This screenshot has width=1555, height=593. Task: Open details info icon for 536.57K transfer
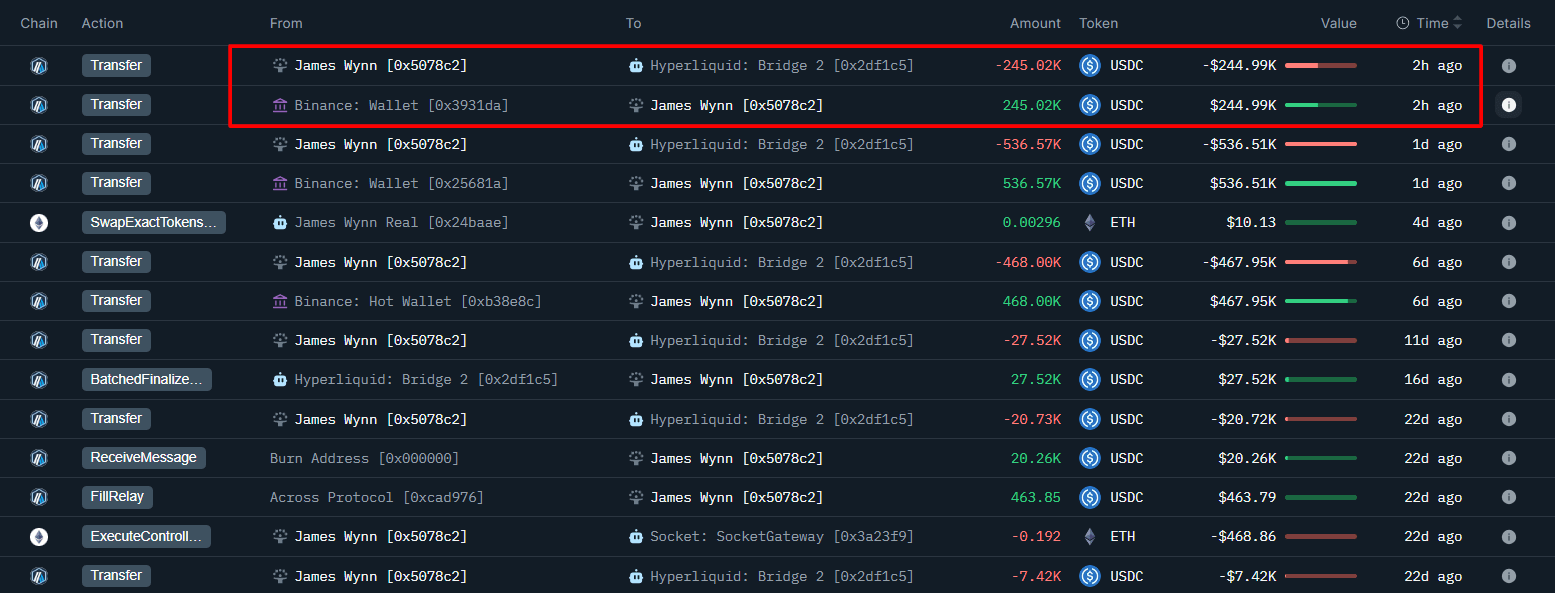click(1509, 183)
